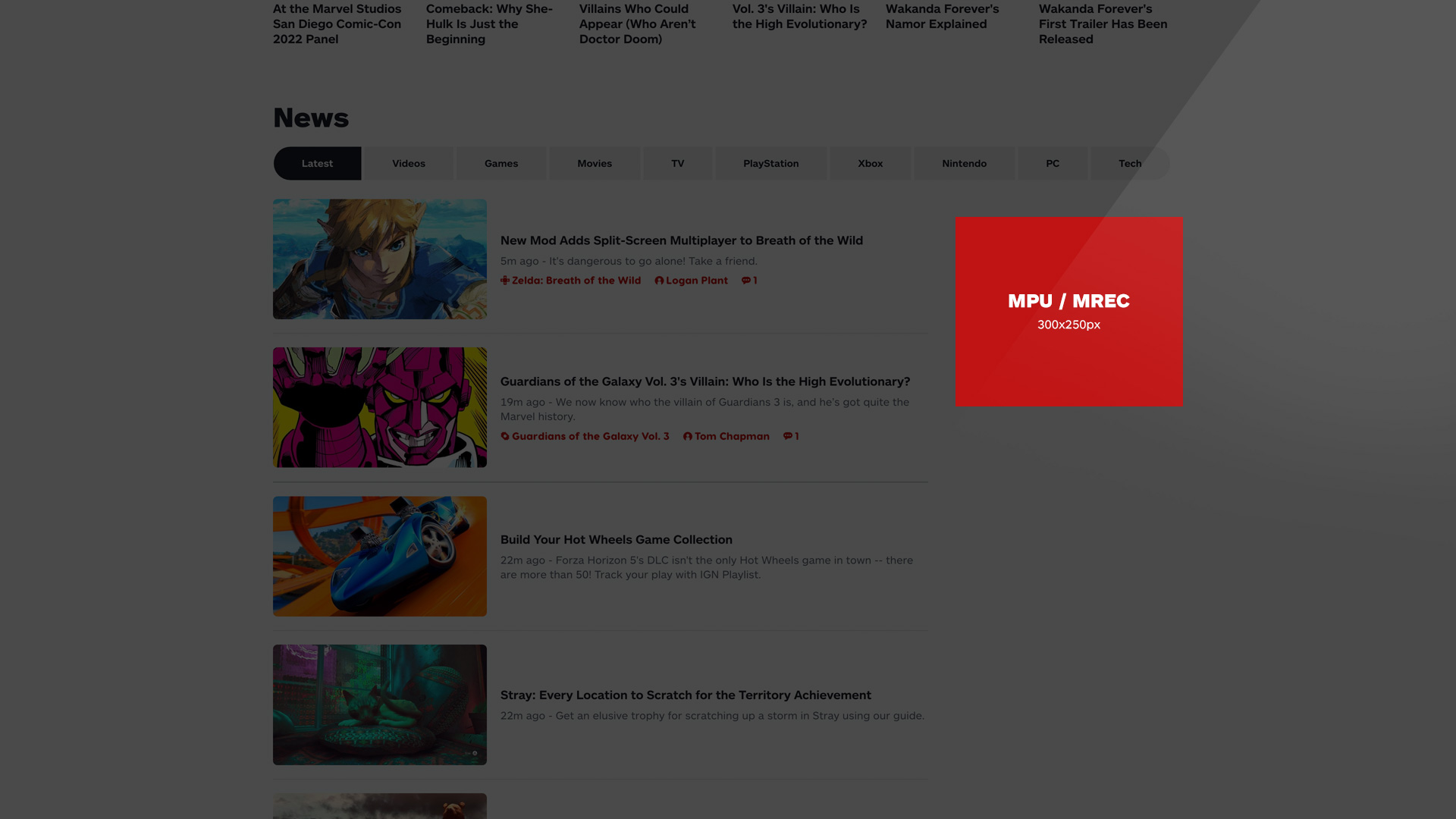The height and width of the screenshot is (819, 1456).
Task: Click the Logan Plant author link
Action: pyautogui.click(x=697, y=280)
